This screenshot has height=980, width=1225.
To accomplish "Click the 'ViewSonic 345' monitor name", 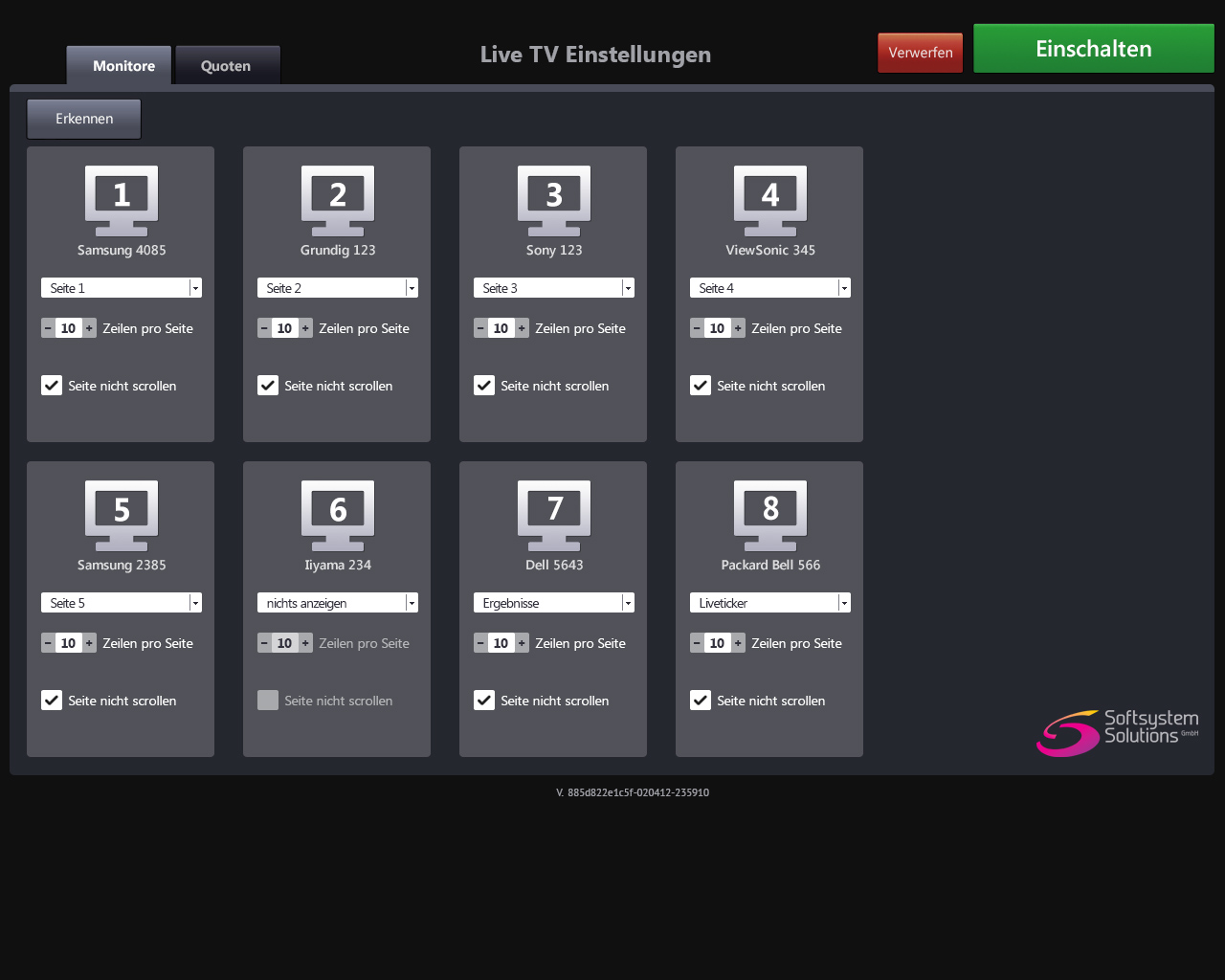I will (x=770, y=251).
